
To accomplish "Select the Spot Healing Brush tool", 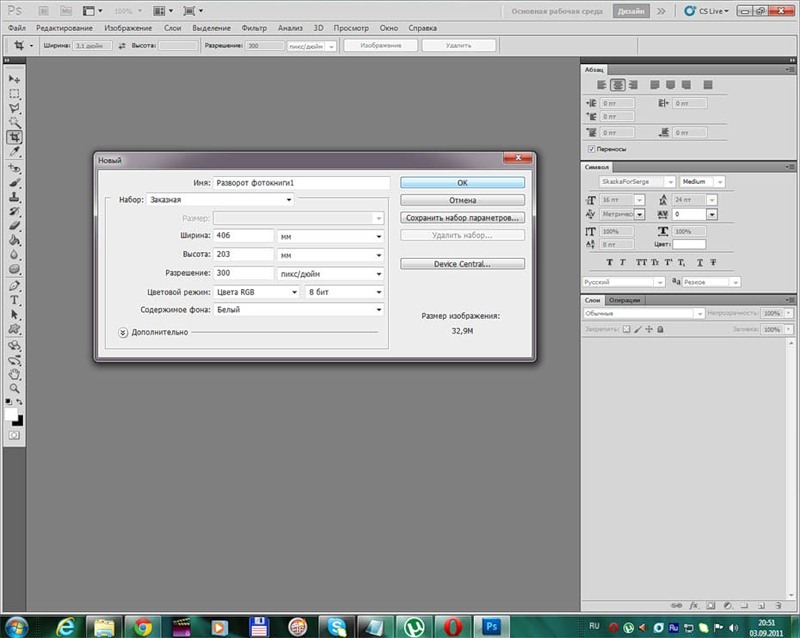I will 14,168.
